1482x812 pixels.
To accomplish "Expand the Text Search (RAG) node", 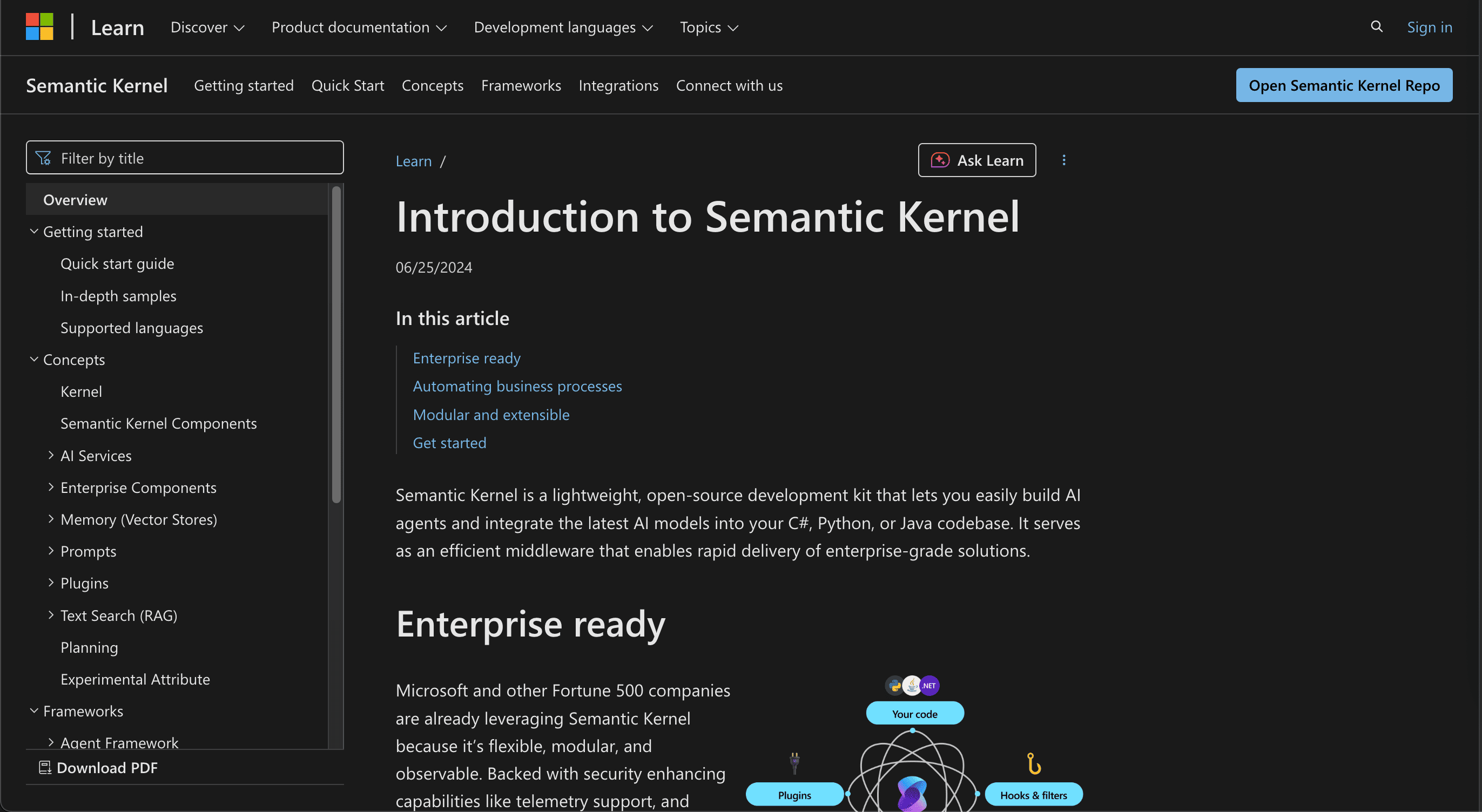I will [x=51, y=615].
